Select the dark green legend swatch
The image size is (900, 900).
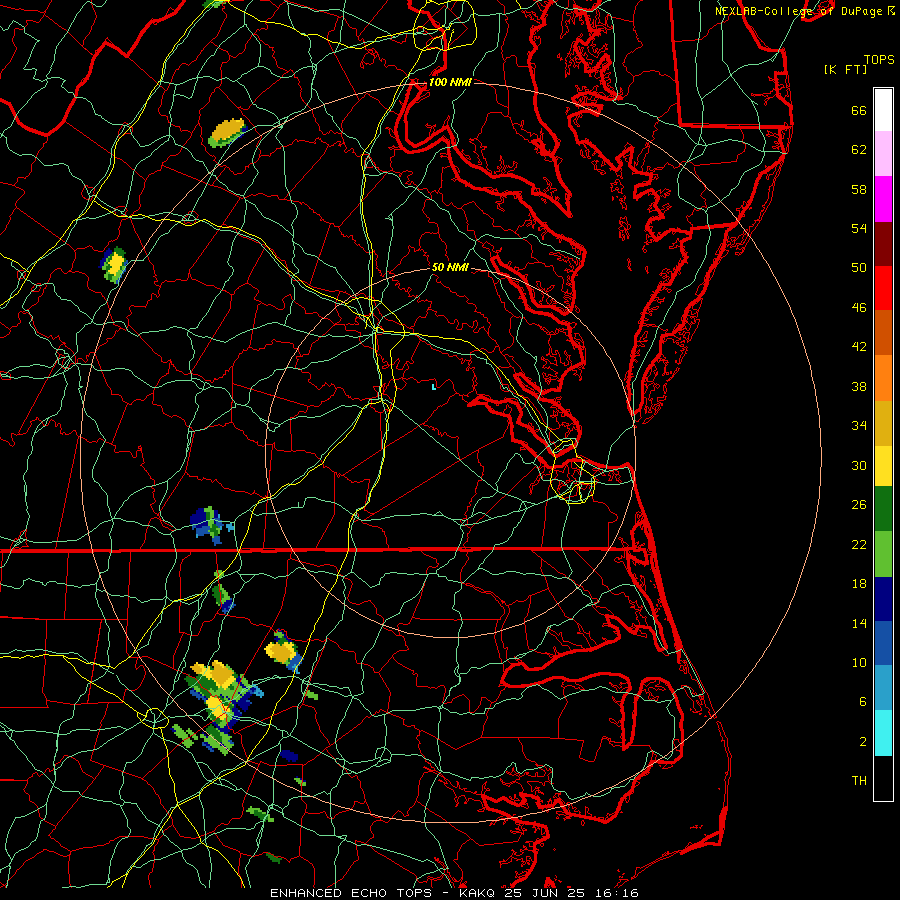pos(883,509)
